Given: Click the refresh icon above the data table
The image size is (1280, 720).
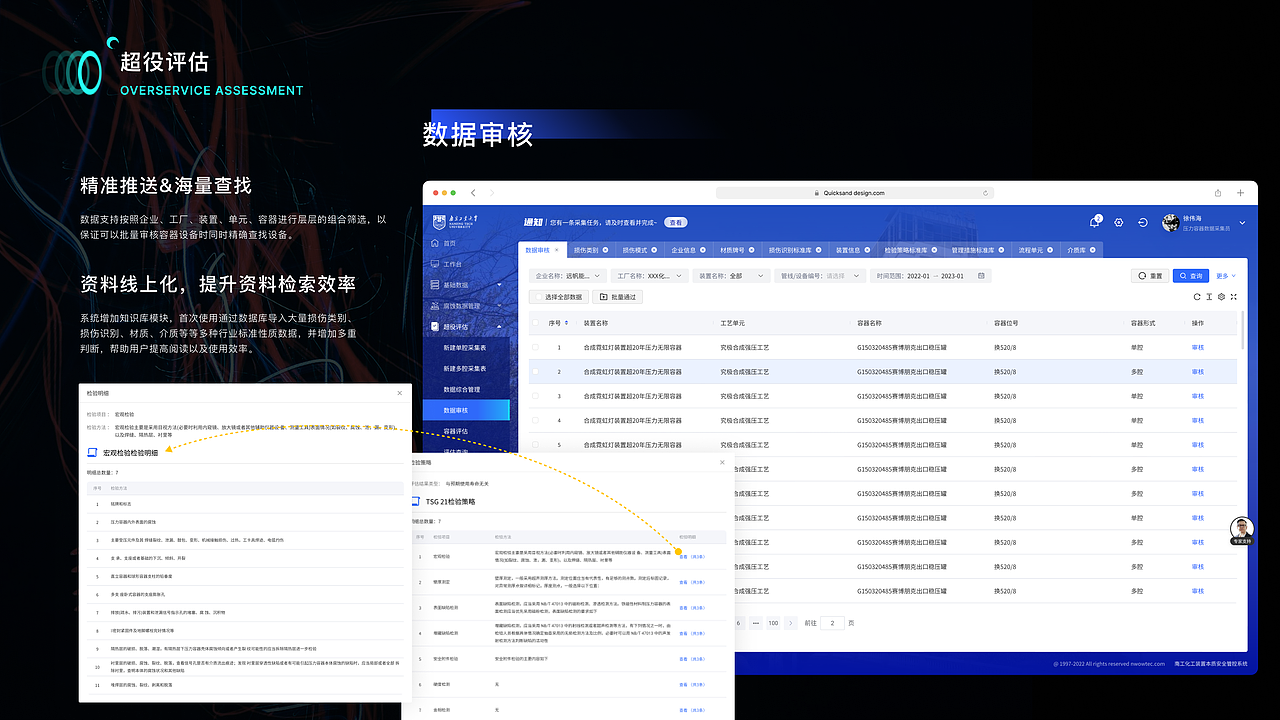Looking at the screenshot, I should (1198, 296).
